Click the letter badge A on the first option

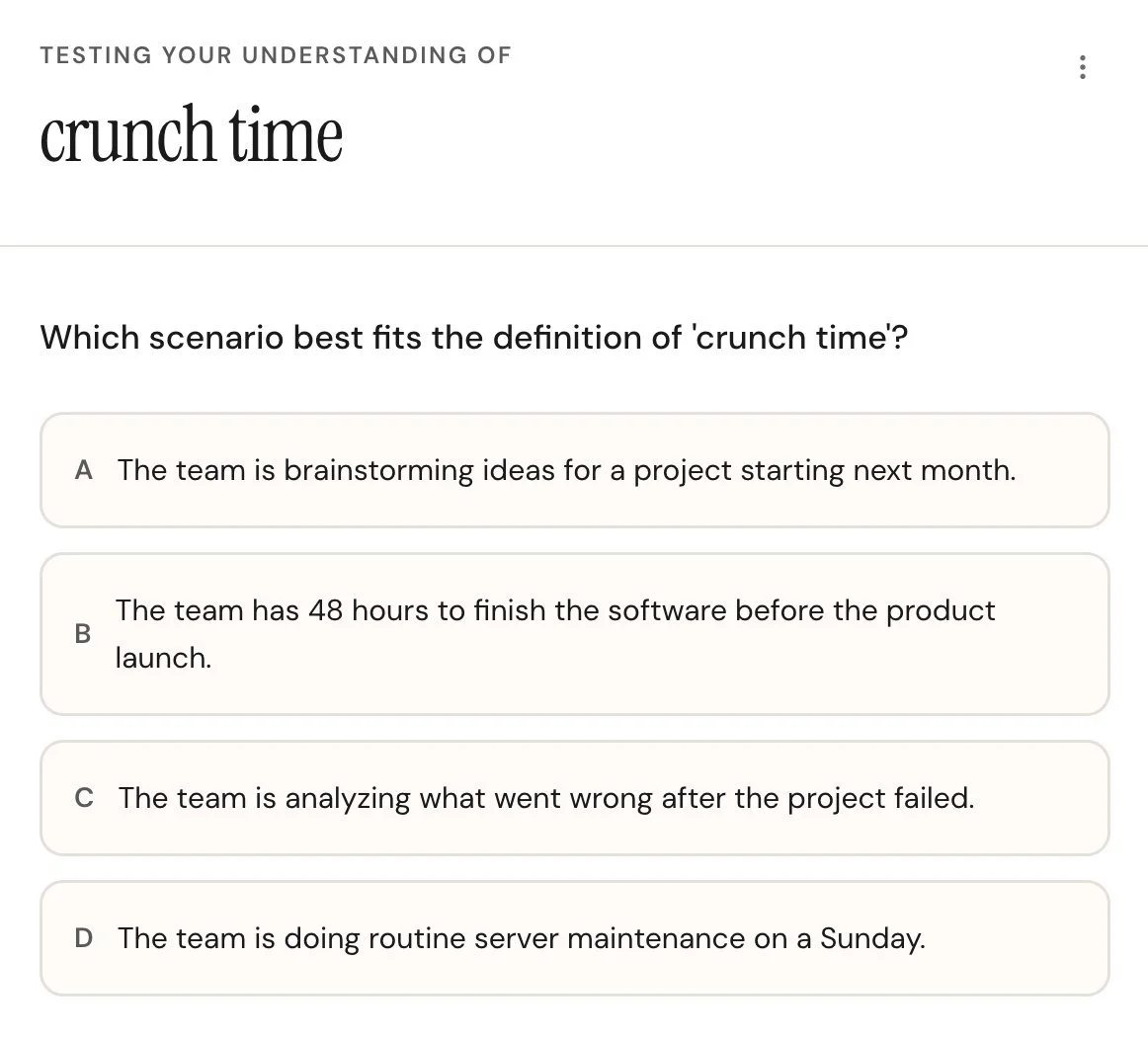tap(84, 470)
